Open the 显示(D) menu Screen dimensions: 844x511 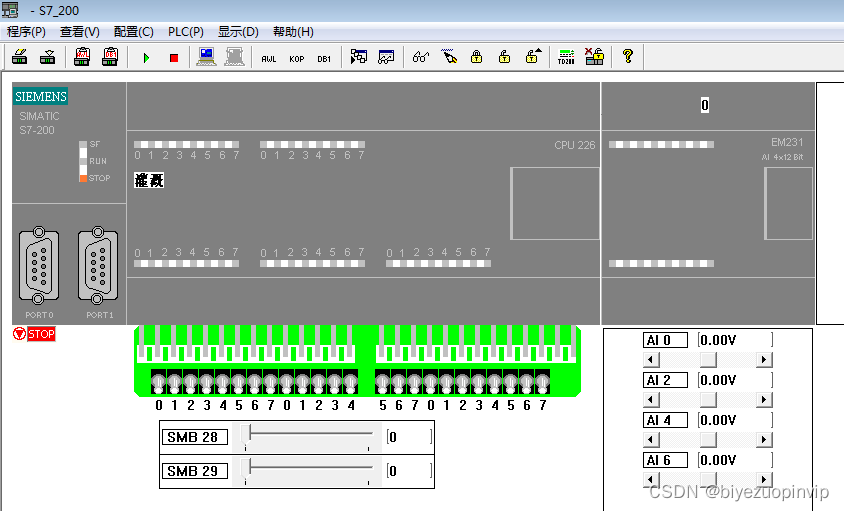click(238, 32)
